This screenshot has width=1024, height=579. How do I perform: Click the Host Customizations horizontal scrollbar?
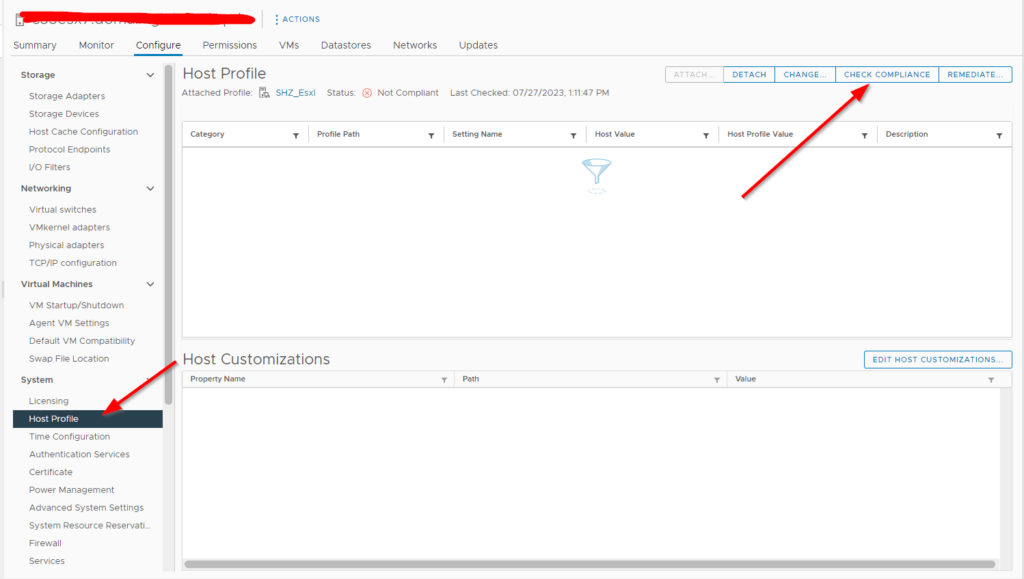pos(590,564)
